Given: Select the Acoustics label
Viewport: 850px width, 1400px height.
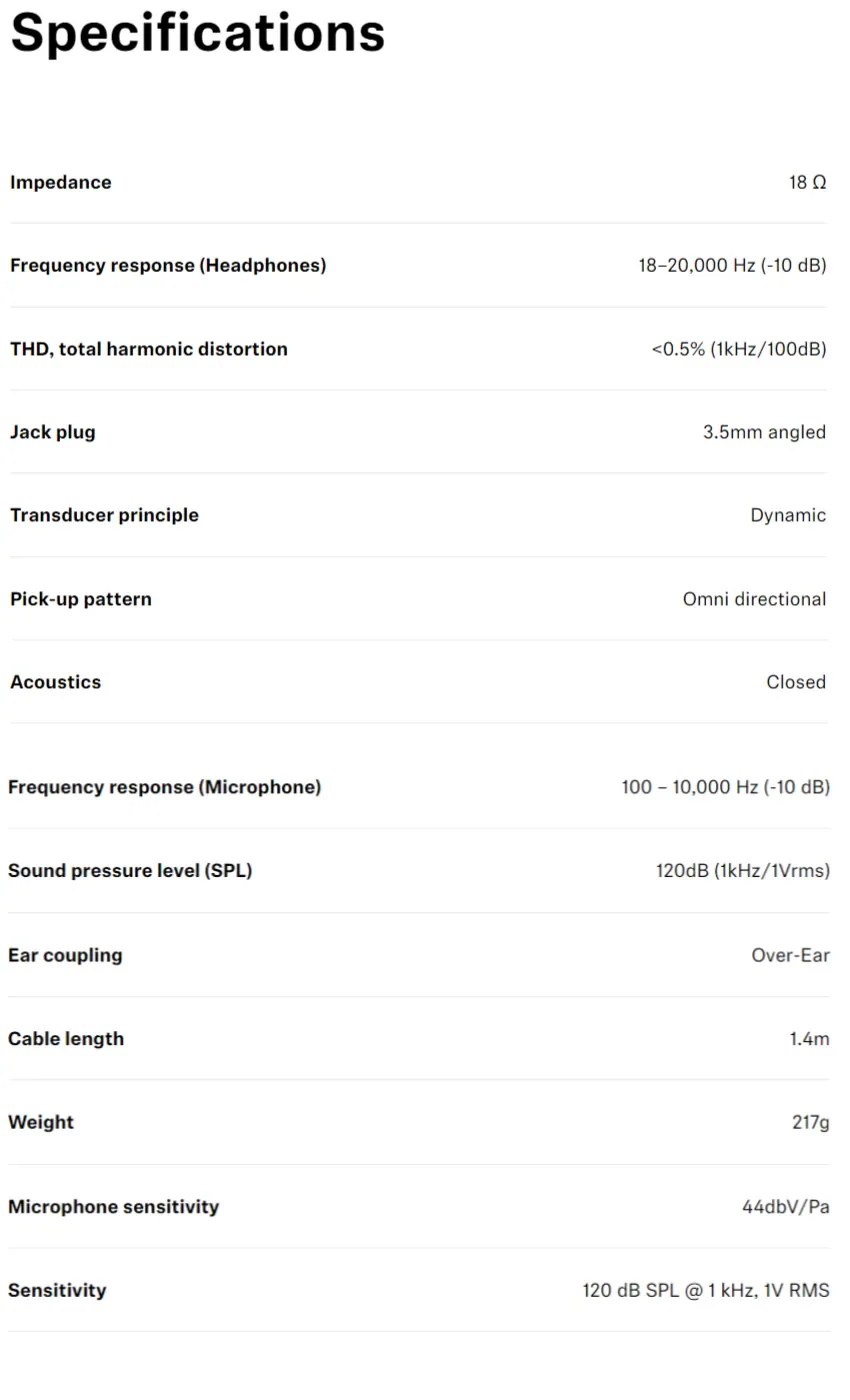Looking at the screenshot, I should [x=55, y=682].
